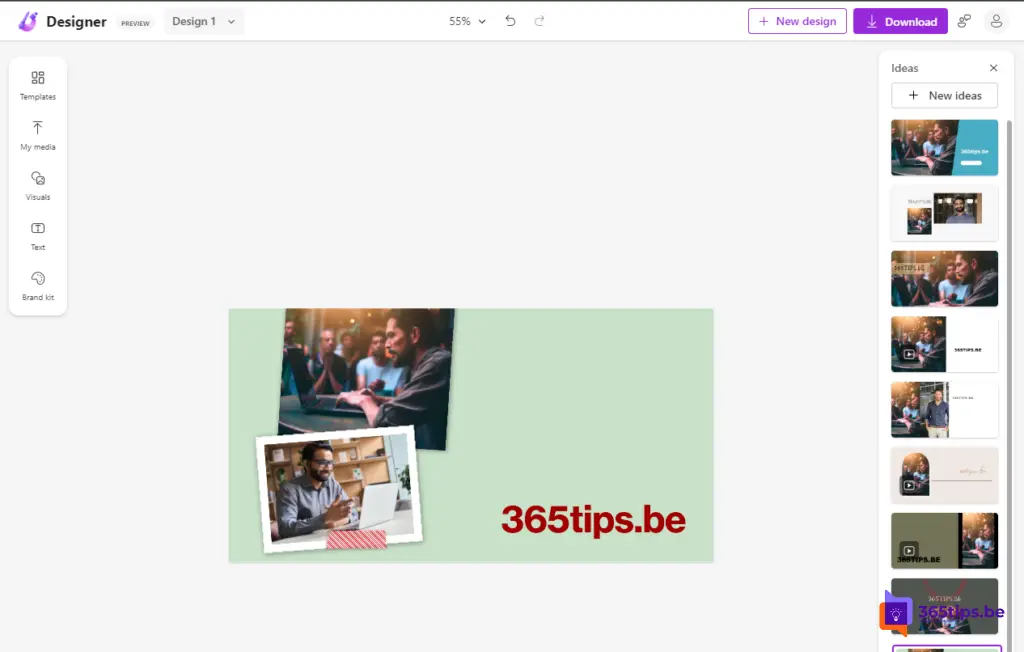Screen dimensions: 1024x652
Task: Click the purple Download button
Action: (900, 21)
